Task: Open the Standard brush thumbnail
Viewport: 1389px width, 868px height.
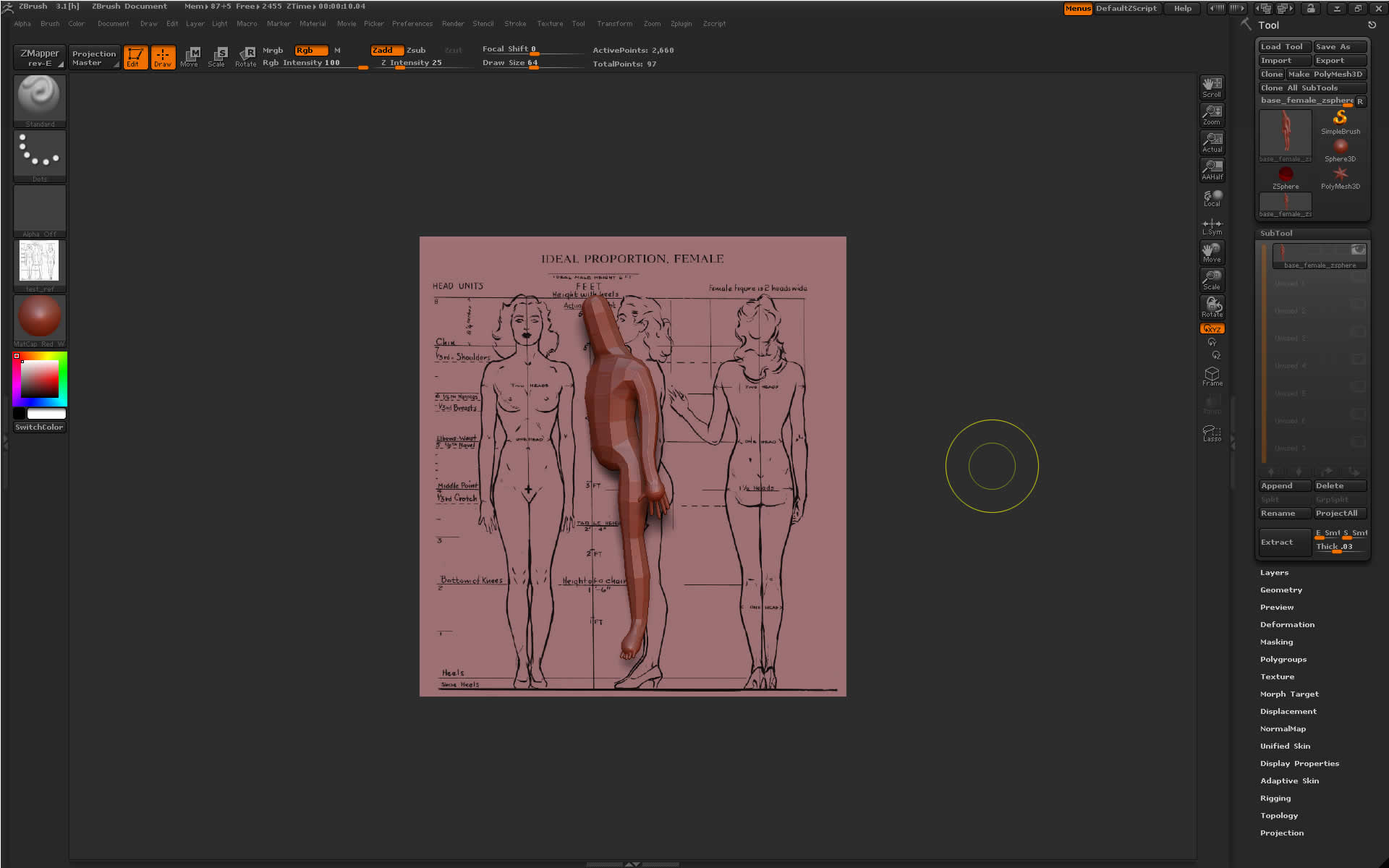Action: (39, 99)
